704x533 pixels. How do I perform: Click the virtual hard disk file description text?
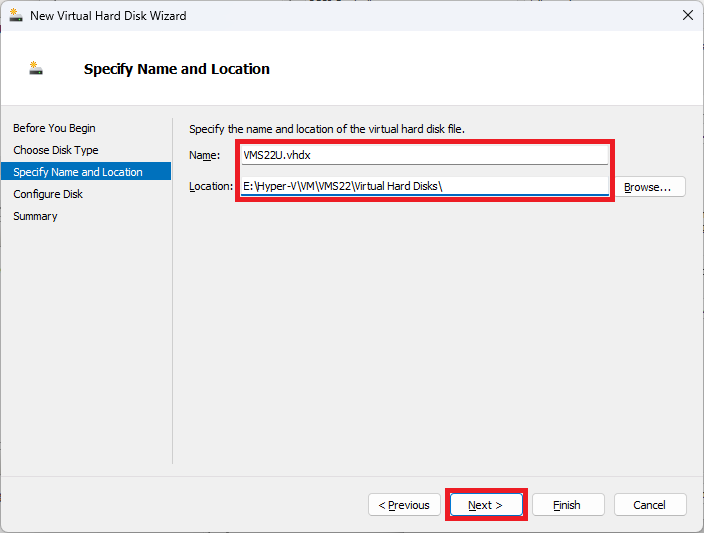327,129
